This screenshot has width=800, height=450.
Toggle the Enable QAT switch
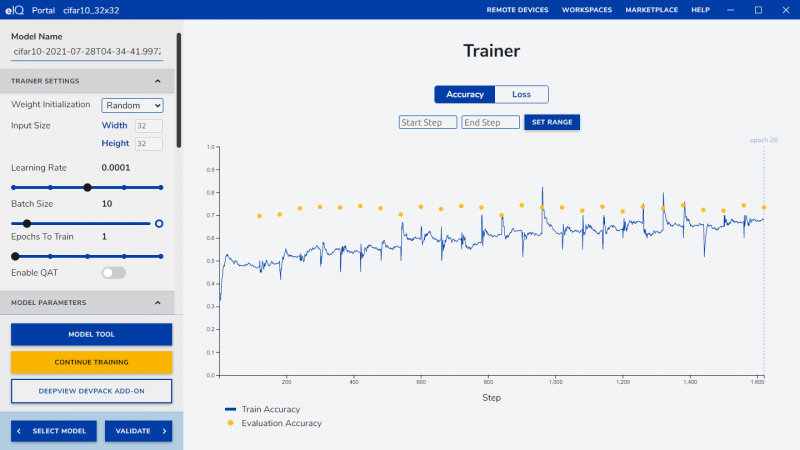click(113, 273)
